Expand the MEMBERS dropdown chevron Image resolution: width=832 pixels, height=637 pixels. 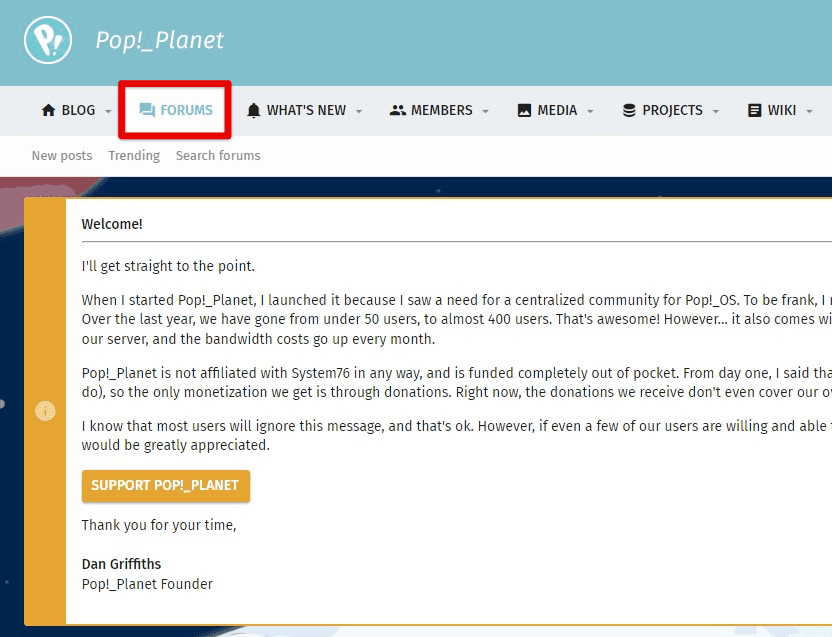point(486,112)
